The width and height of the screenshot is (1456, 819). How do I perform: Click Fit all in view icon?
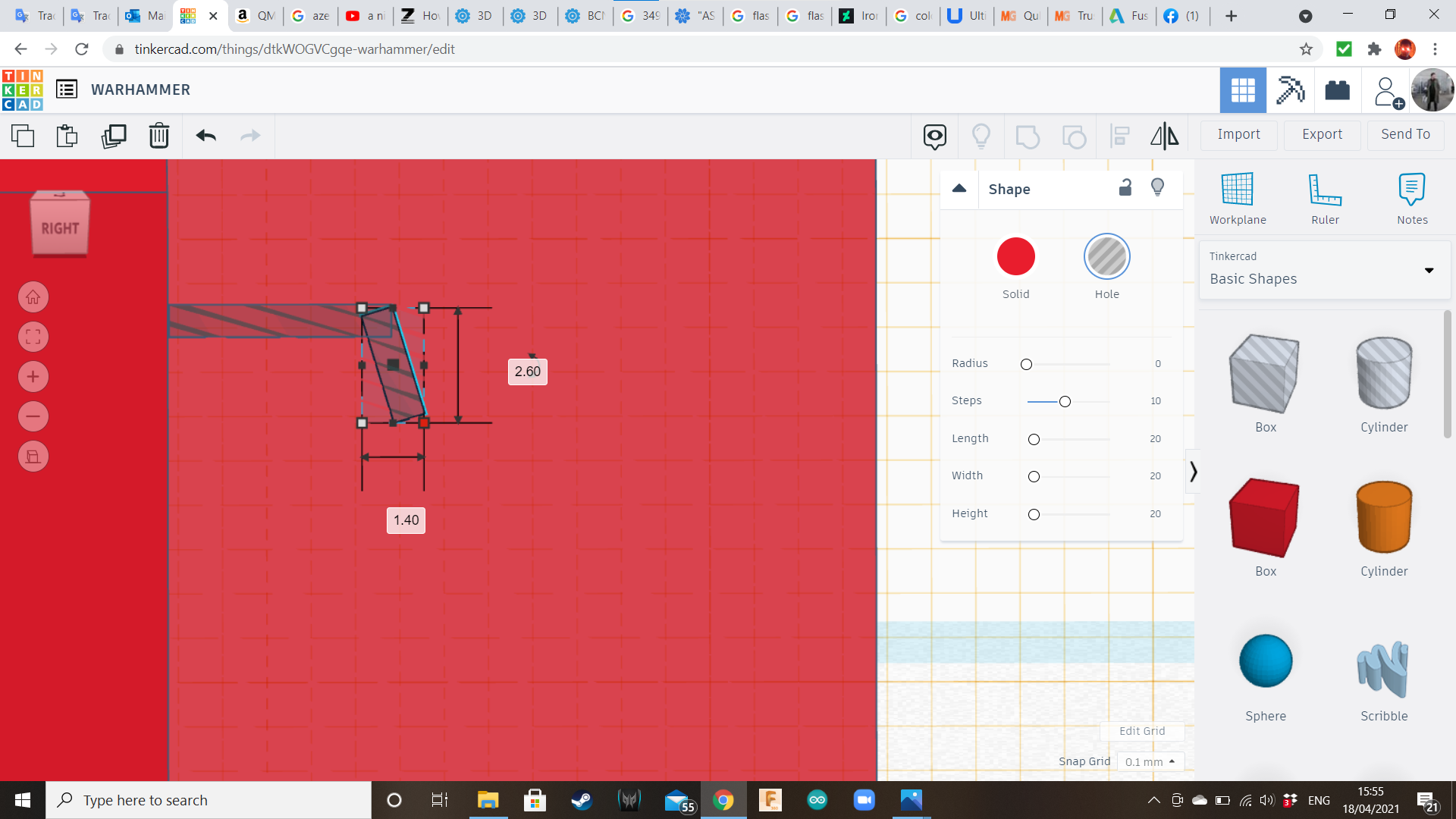pyautogui.click(x=33, y=337)
